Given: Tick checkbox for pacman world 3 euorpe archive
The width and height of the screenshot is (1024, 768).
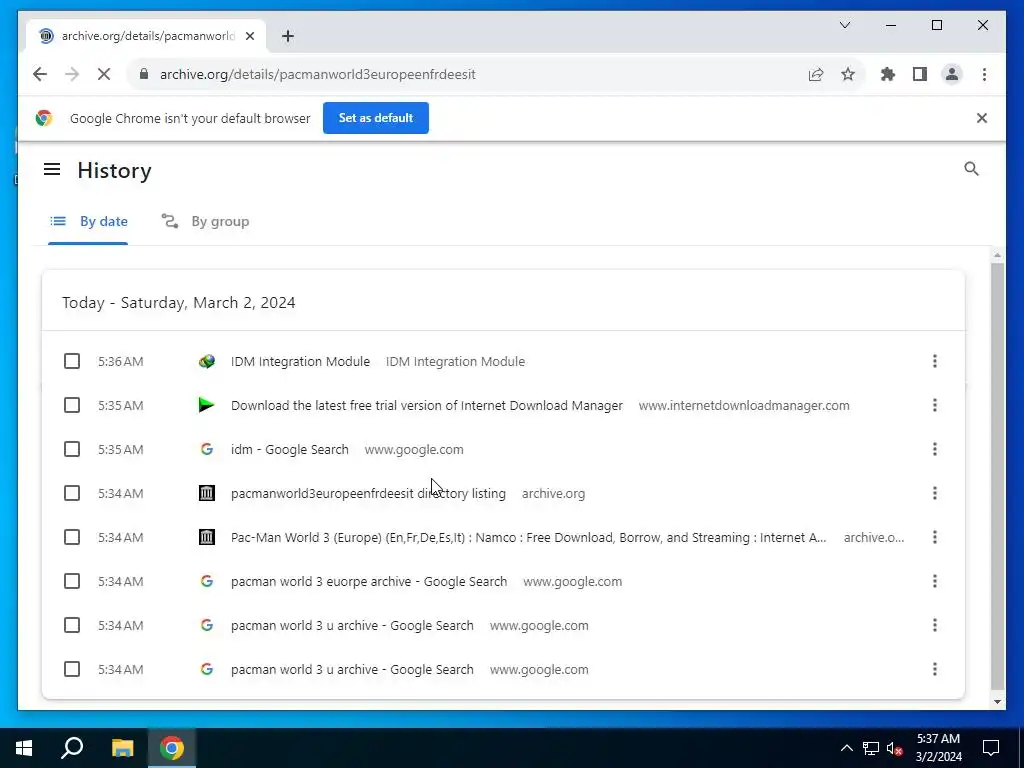Looking at the screenshot, I should pyautogui.click(x=72, y=581).
